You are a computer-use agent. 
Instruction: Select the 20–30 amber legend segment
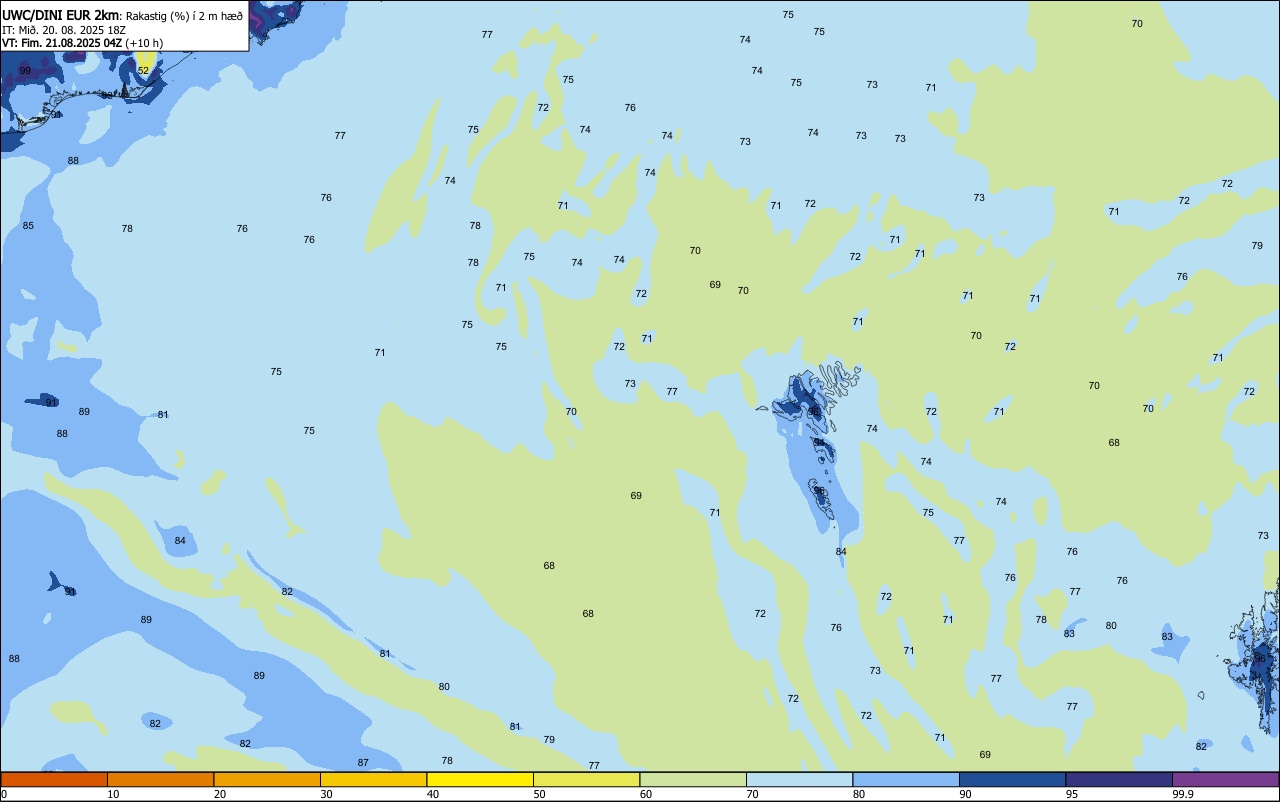pos(267,779)
